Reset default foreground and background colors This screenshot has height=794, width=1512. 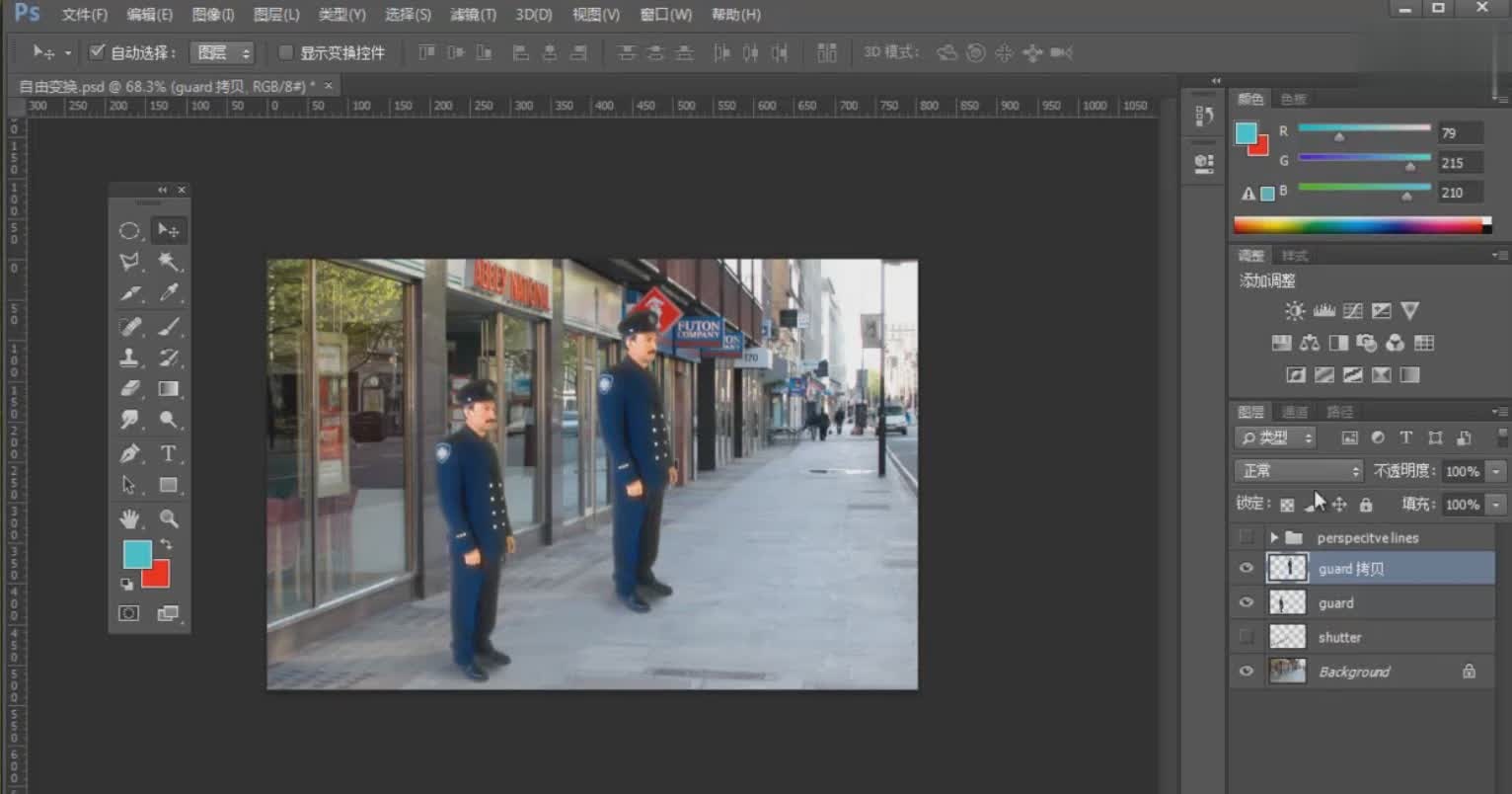click(x=127, y=585)
